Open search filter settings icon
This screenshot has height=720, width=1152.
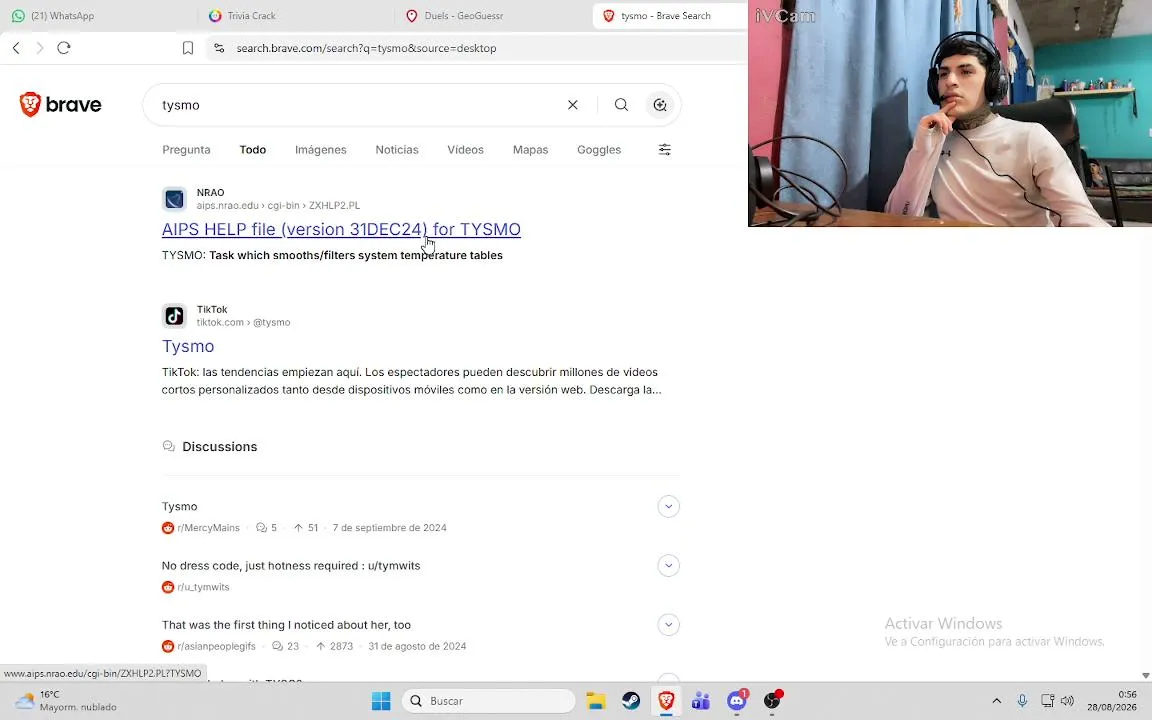[x=664, y=150]
